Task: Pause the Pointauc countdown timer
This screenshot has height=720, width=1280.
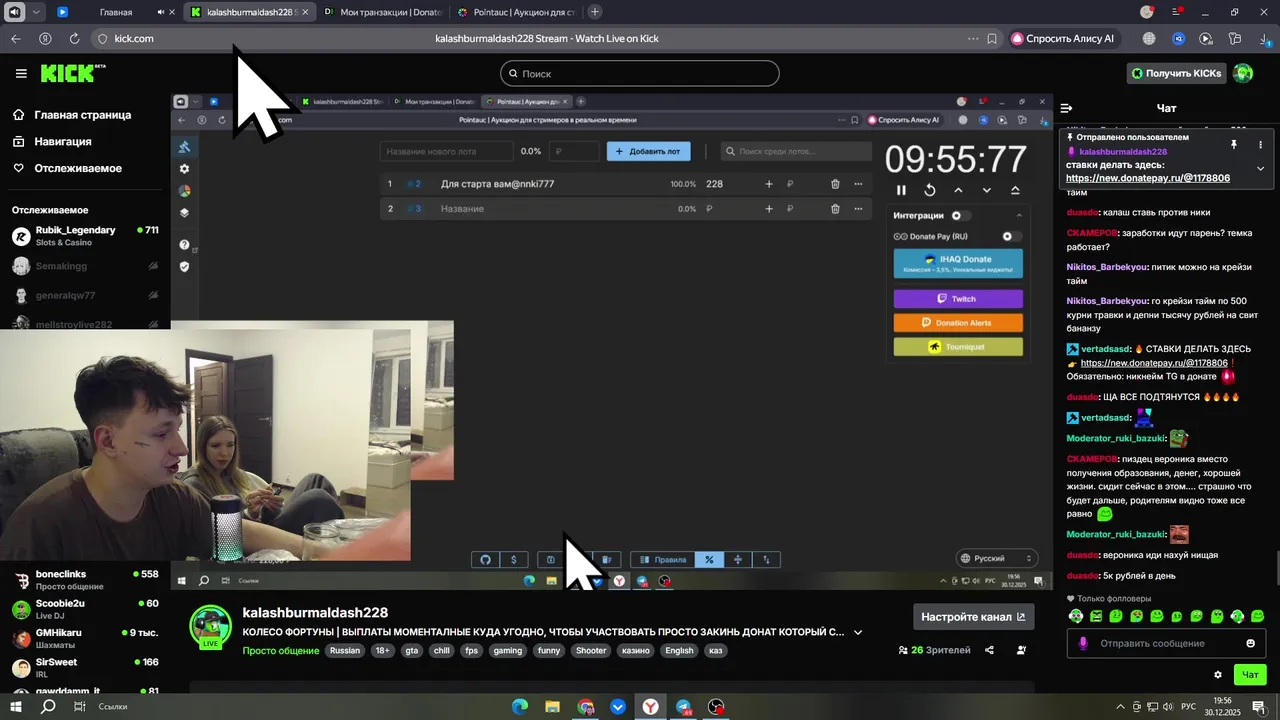Action: pos(901,190)
